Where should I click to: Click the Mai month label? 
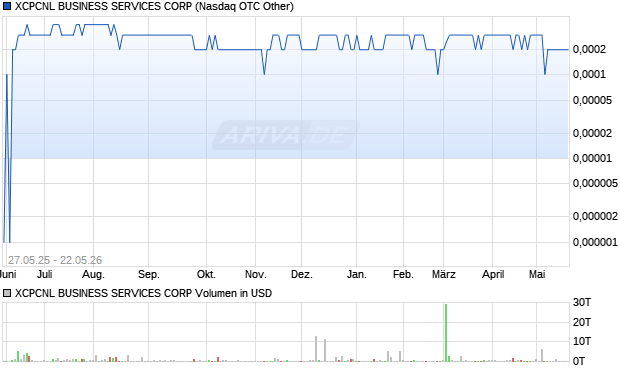(x=537, y=274)
